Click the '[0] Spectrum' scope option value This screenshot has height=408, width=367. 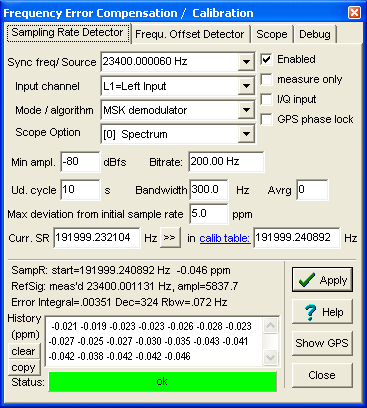pyautogui.click(x=135, y=134)
